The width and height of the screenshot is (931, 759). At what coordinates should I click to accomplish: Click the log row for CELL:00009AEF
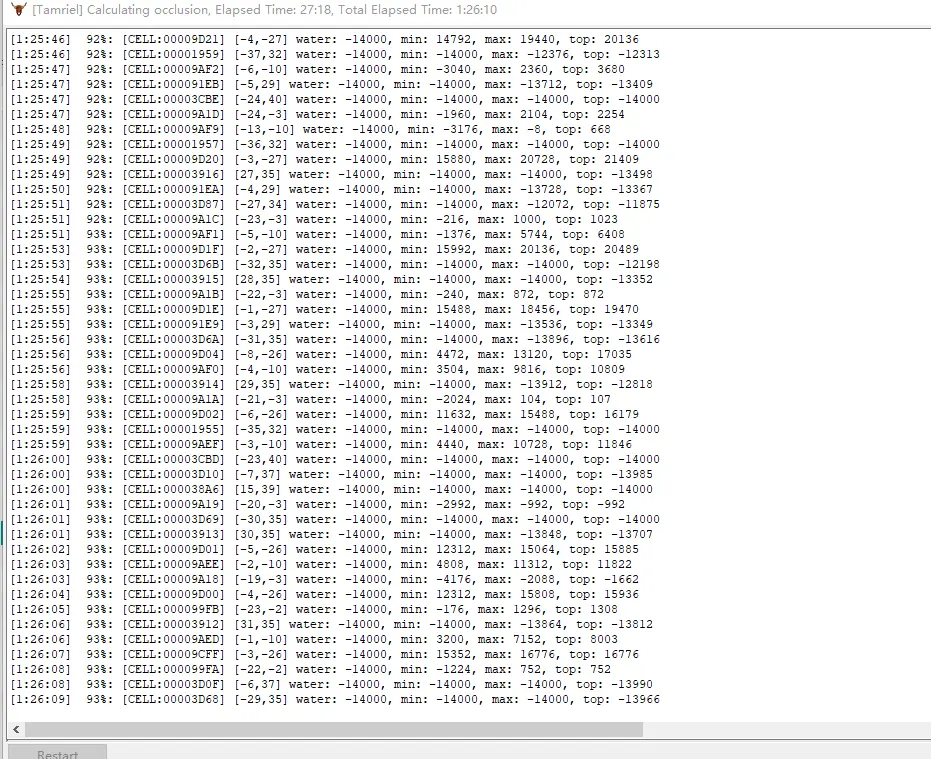point(321,444)
